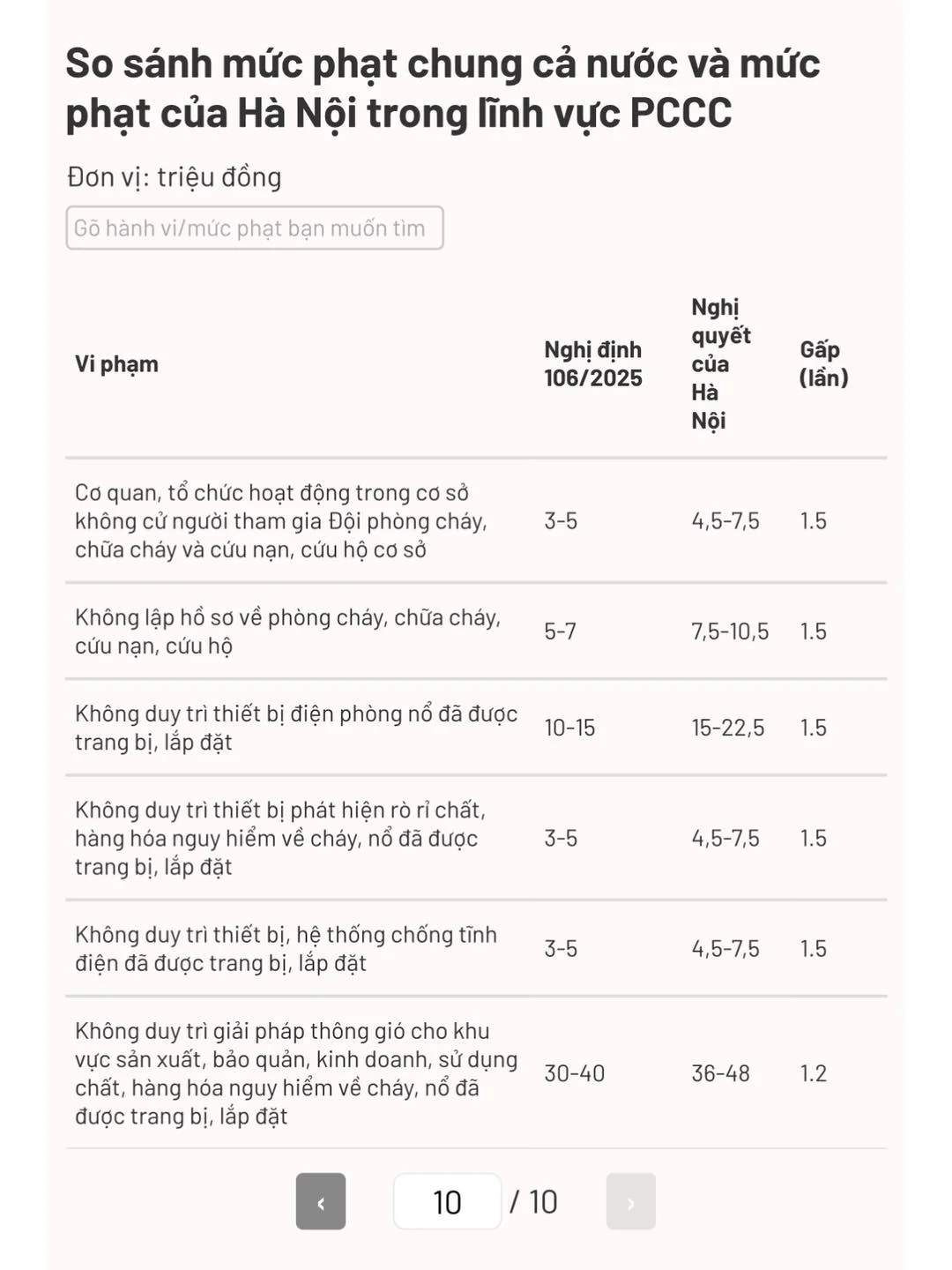The height and width of the screenshot is (1270, 952).
Task: Click the previous page arrow button
Action: [321, 1201]
